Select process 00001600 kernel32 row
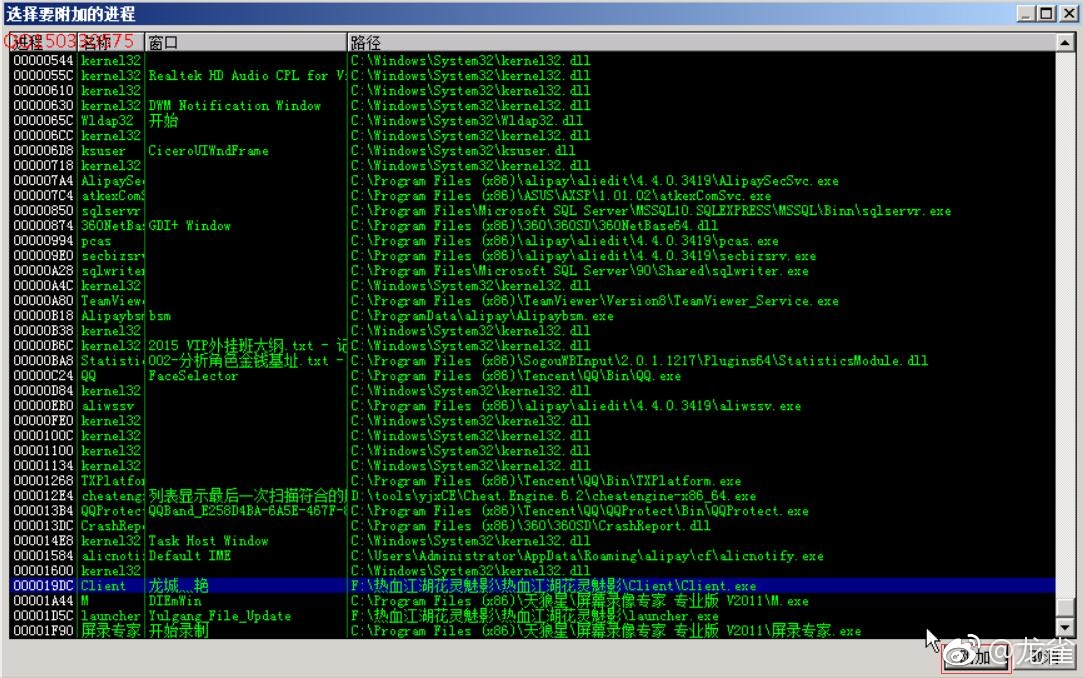This screenshot has width=1084, height=678. click(533, 570)
